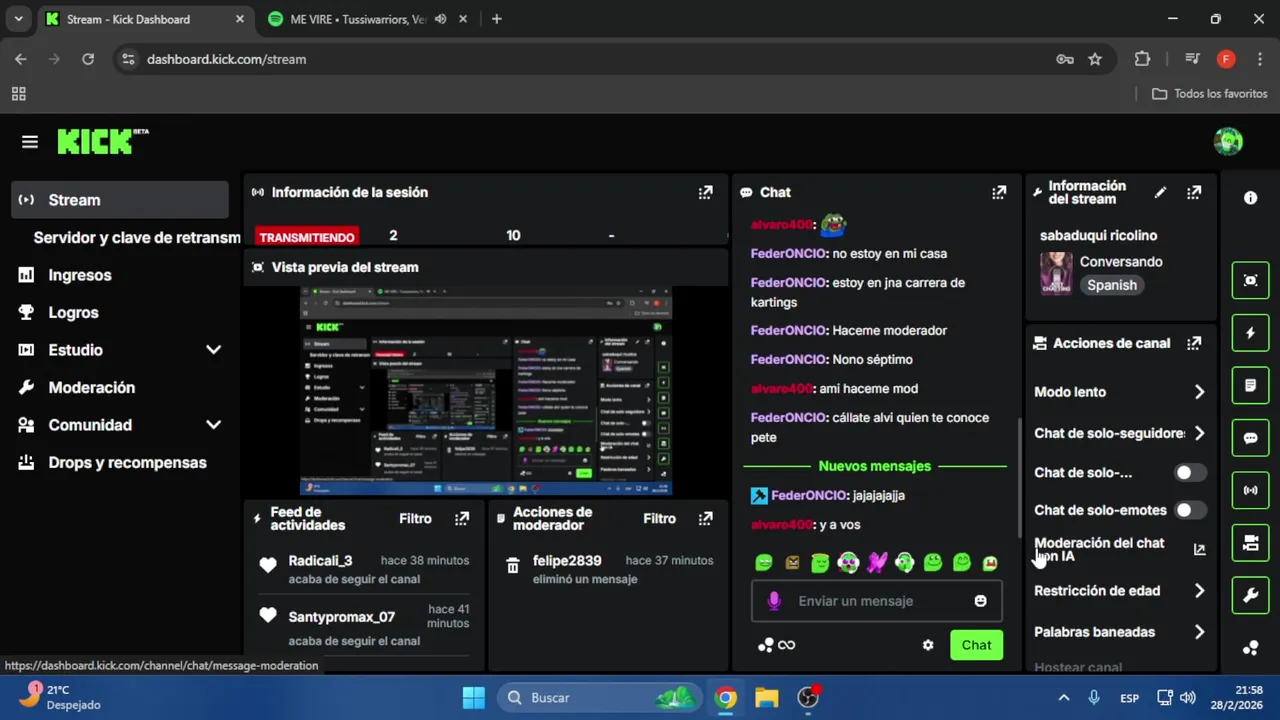This screenshot has width=1280, height=720.
Task: Click the Buscar taskbar search box
Action: (600, 697)
